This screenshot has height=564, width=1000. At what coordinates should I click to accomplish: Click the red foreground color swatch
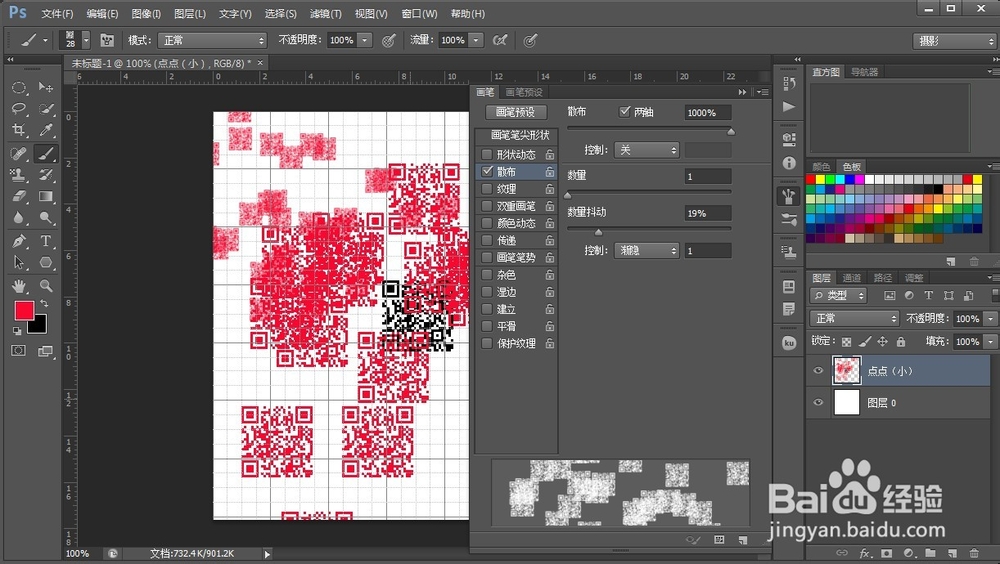[x=24, y=311]
